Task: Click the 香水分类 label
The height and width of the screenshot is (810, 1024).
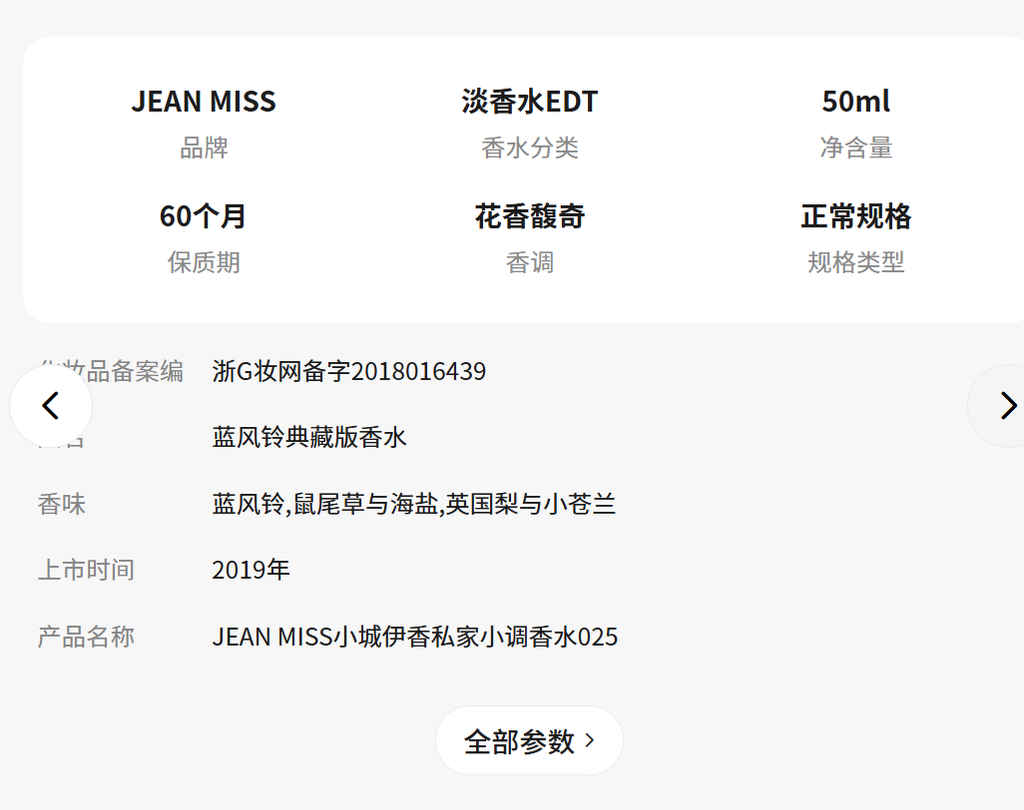Action: 529,148
